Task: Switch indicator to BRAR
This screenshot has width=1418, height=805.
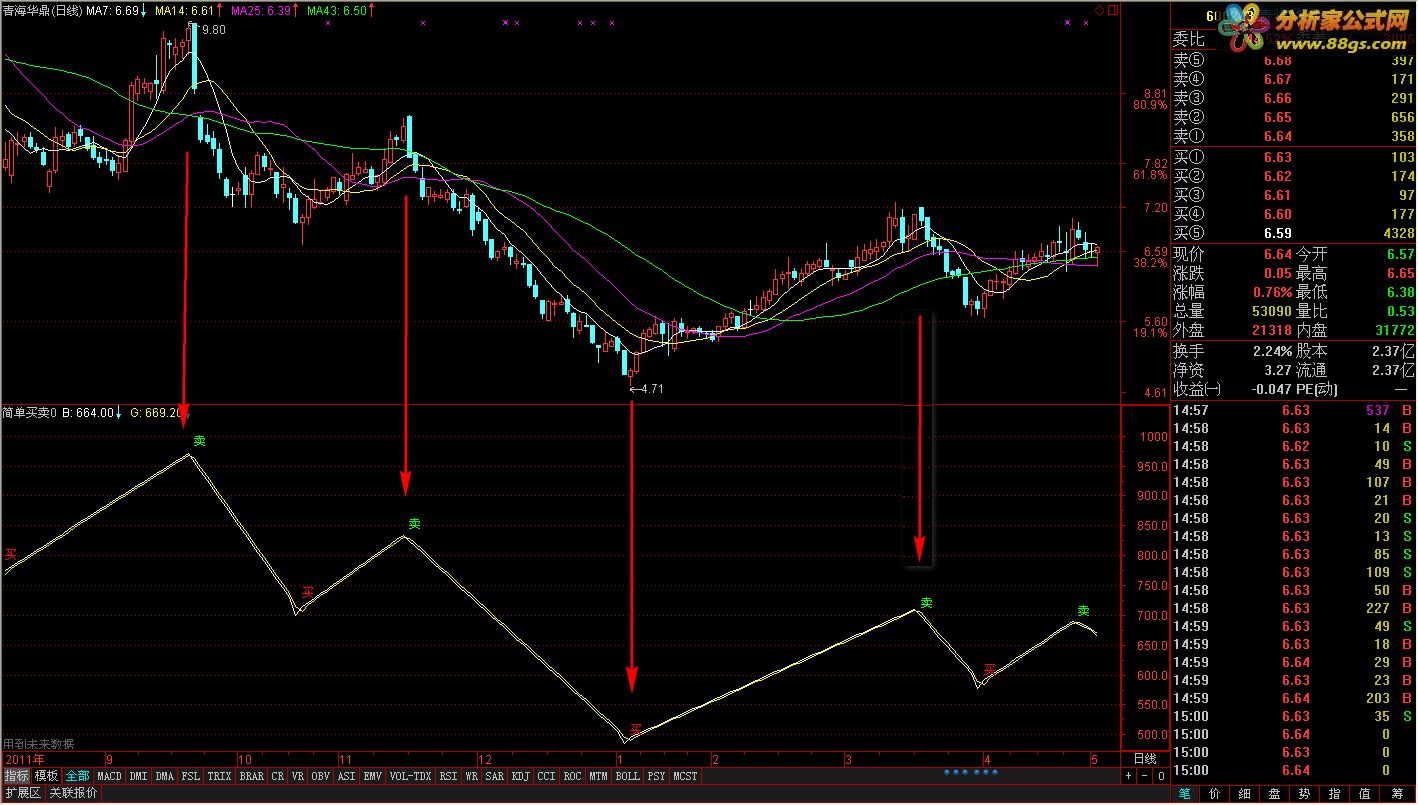Action: [252, 776]
